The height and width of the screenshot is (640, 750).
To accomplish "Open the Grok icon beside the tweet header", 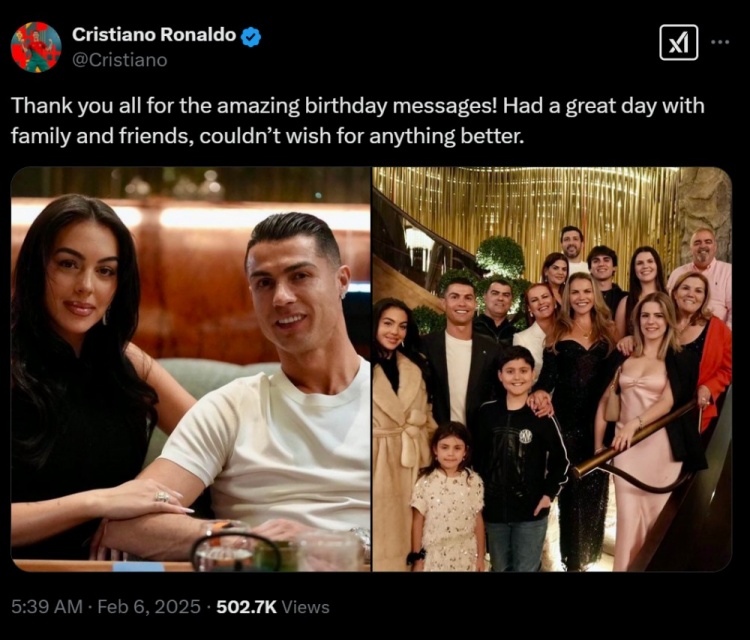I will tap(679, 42).
